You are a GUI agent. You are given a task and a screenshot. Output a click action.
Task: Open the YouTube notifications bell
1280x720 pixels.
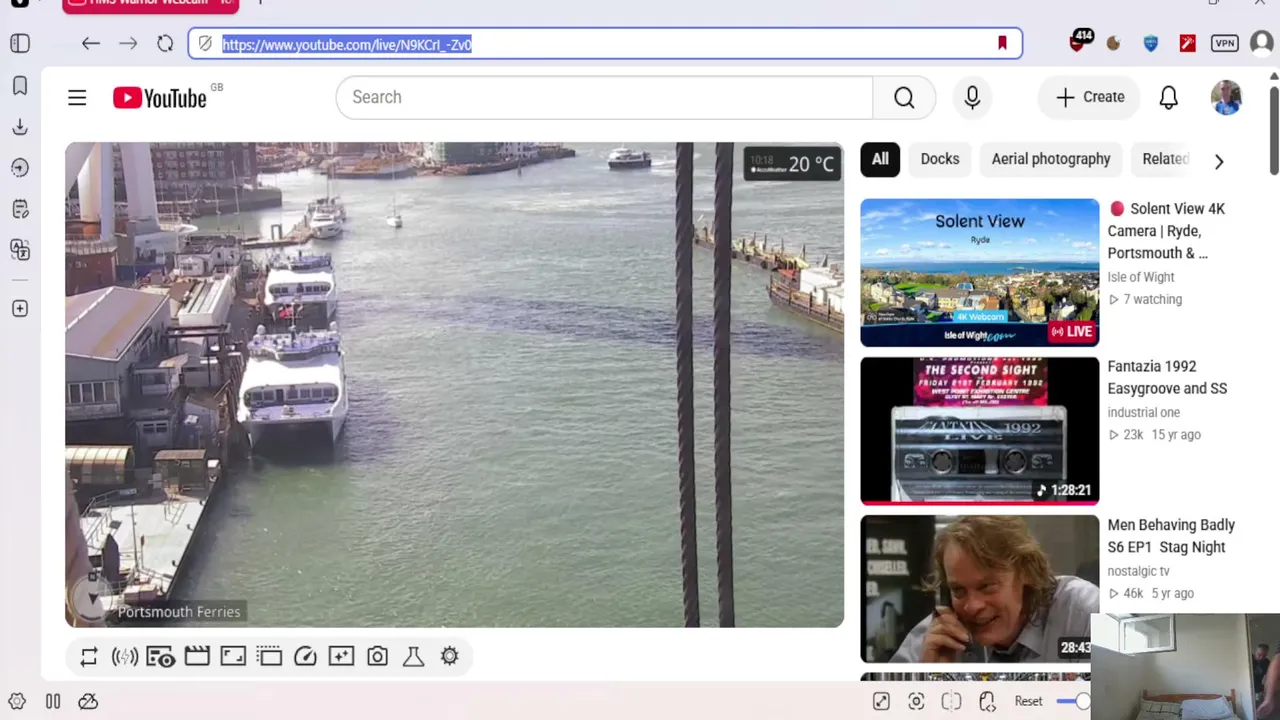(1168, 97)
